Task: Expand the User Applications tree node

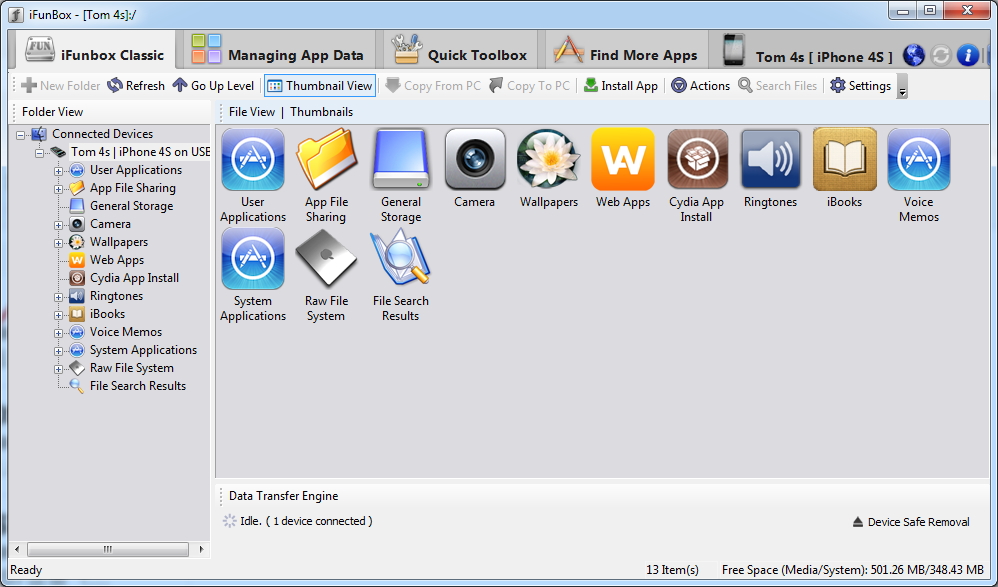Action: tap(59, 170)
